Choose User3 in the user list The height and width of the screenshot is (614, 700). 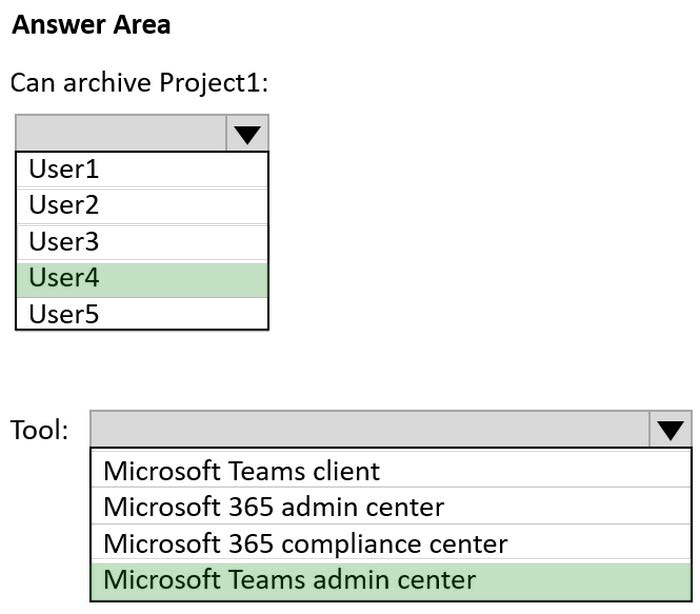[x=142, y=242]
